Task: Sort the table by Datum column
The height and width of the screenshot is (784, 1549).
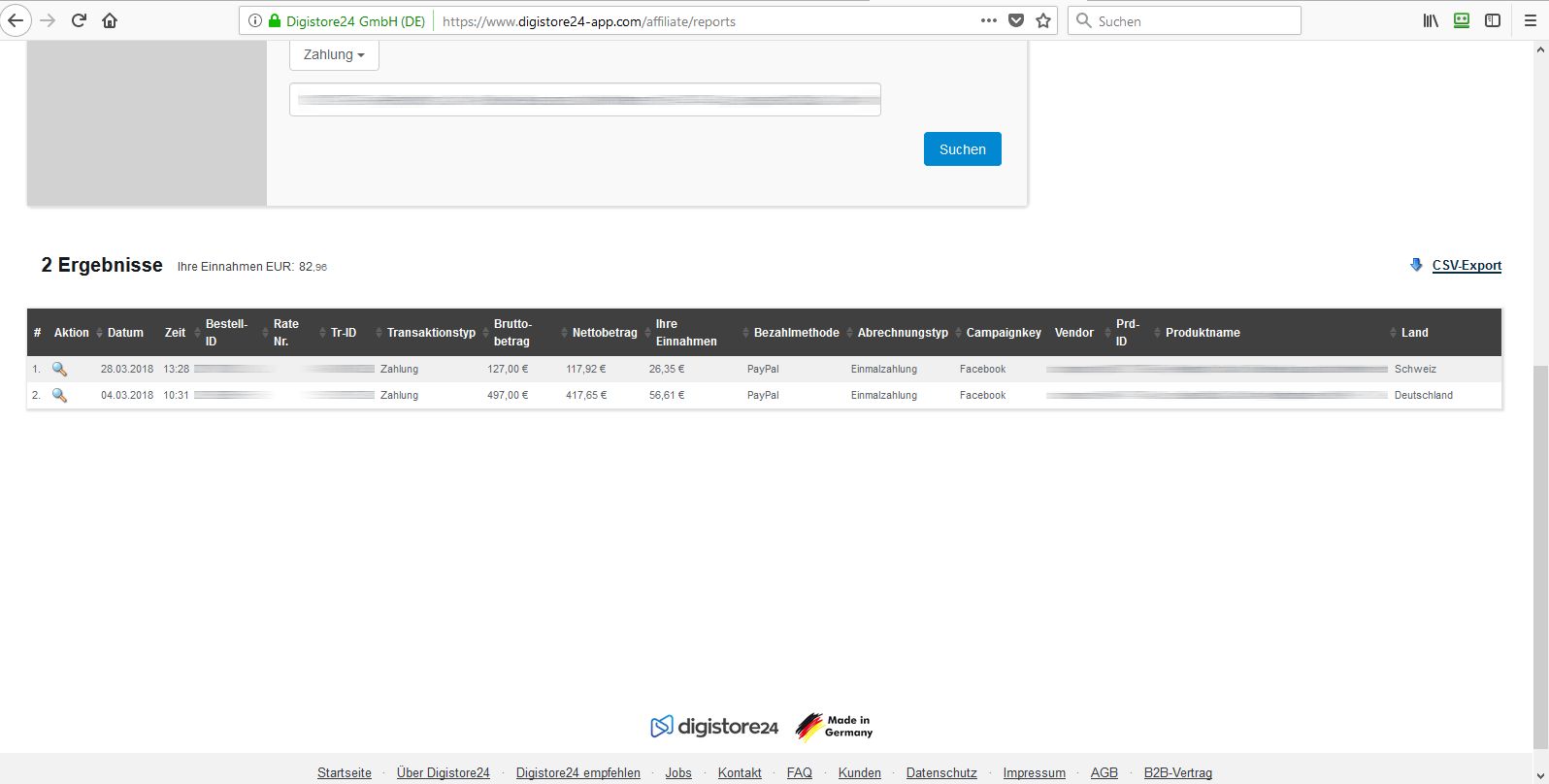Action: (x=125, y=333)
